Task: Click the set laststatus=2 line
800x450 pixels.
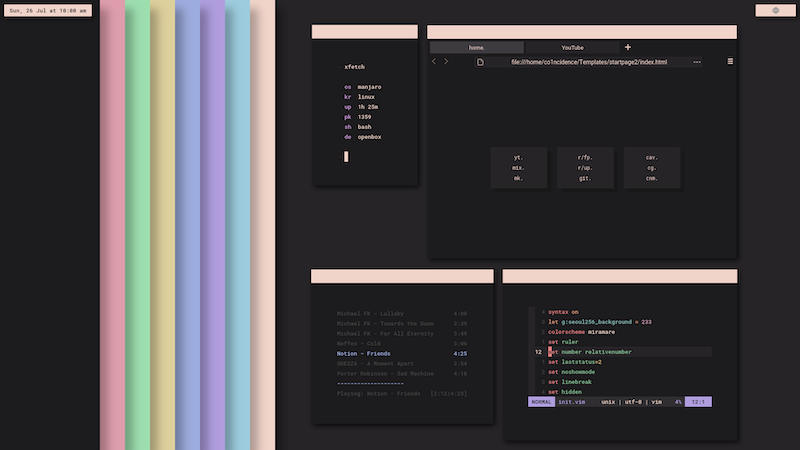Action: pos(575,362)
